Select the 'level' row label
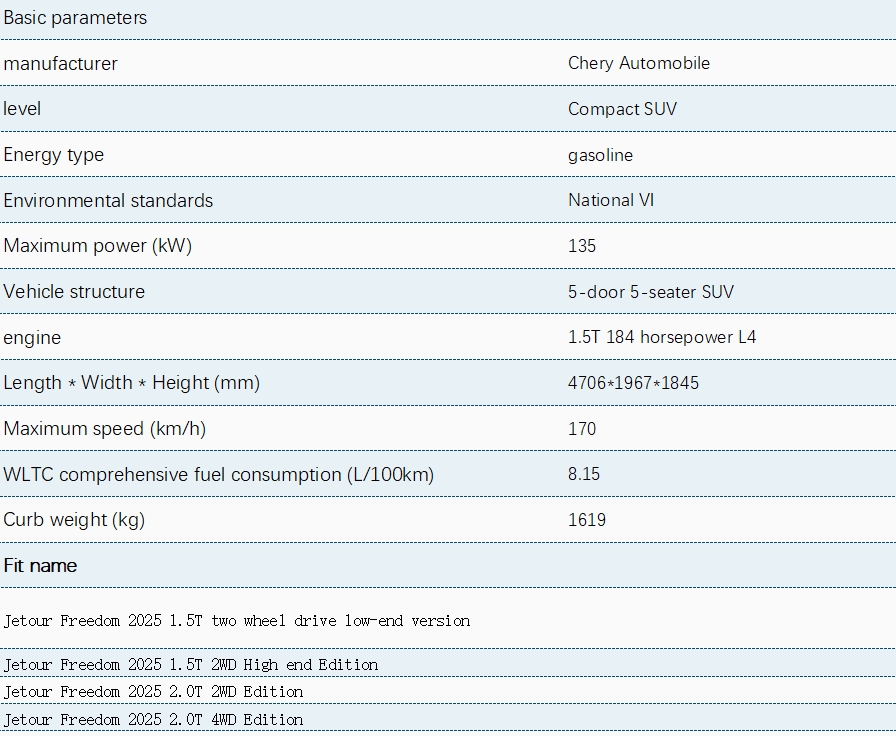The height and width of the screenshot is (736, 896). (x=22, y=109)
